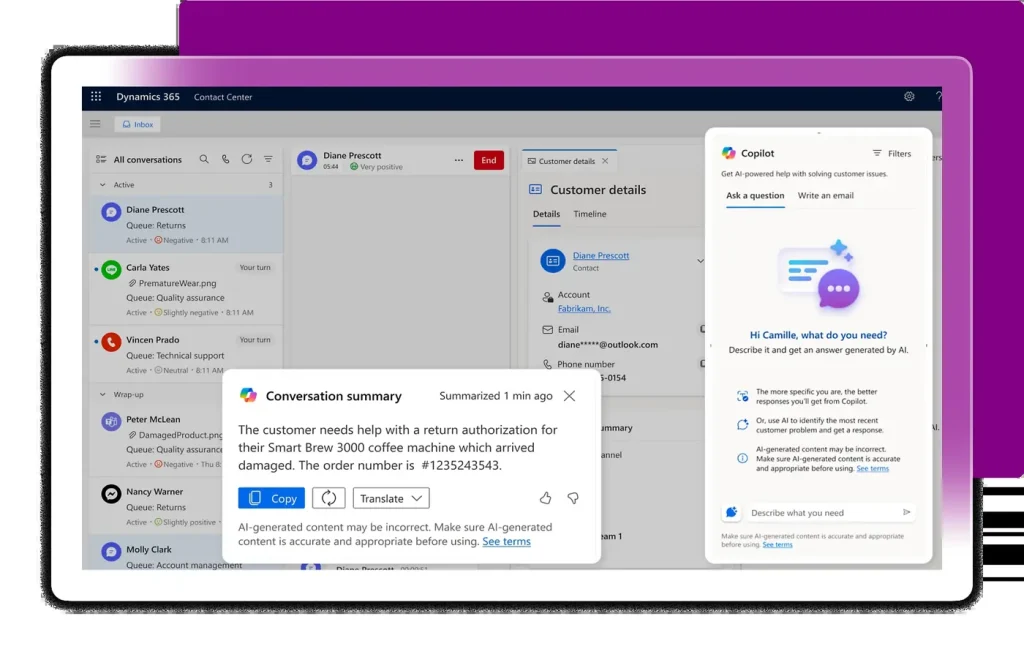The height and width of the screenshot is (657, 1024).
Task: Close the Customer details tab
Action: click(605, 161)
